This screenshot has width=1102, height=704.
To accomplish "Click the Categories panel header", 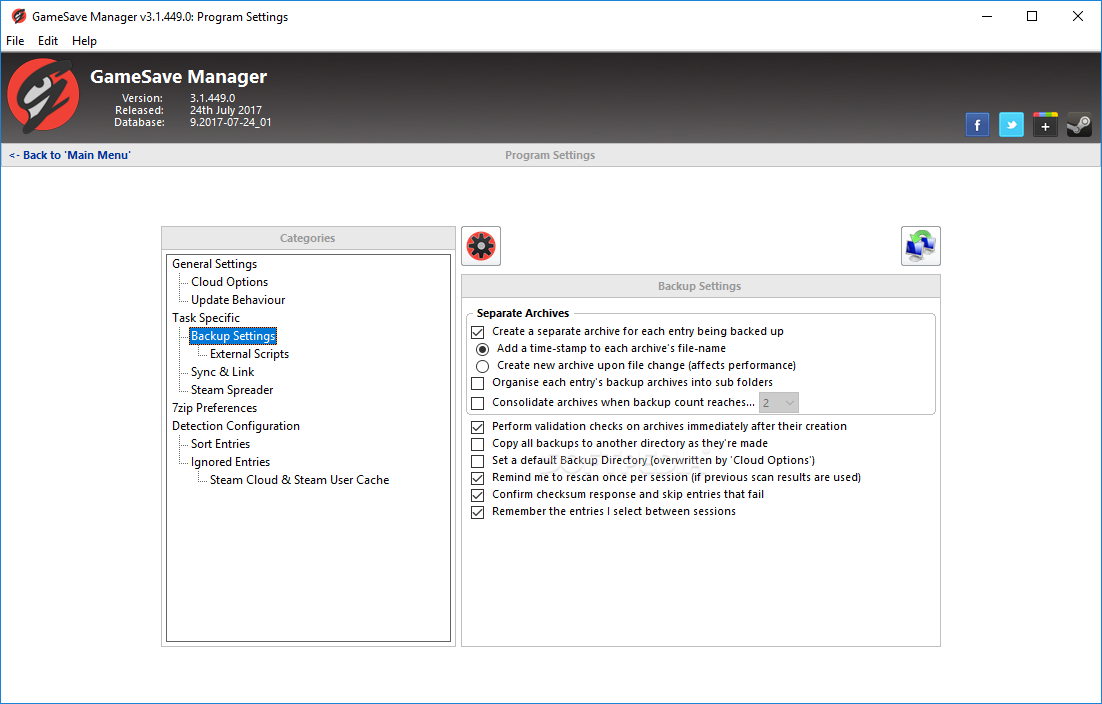I will 308,238.
